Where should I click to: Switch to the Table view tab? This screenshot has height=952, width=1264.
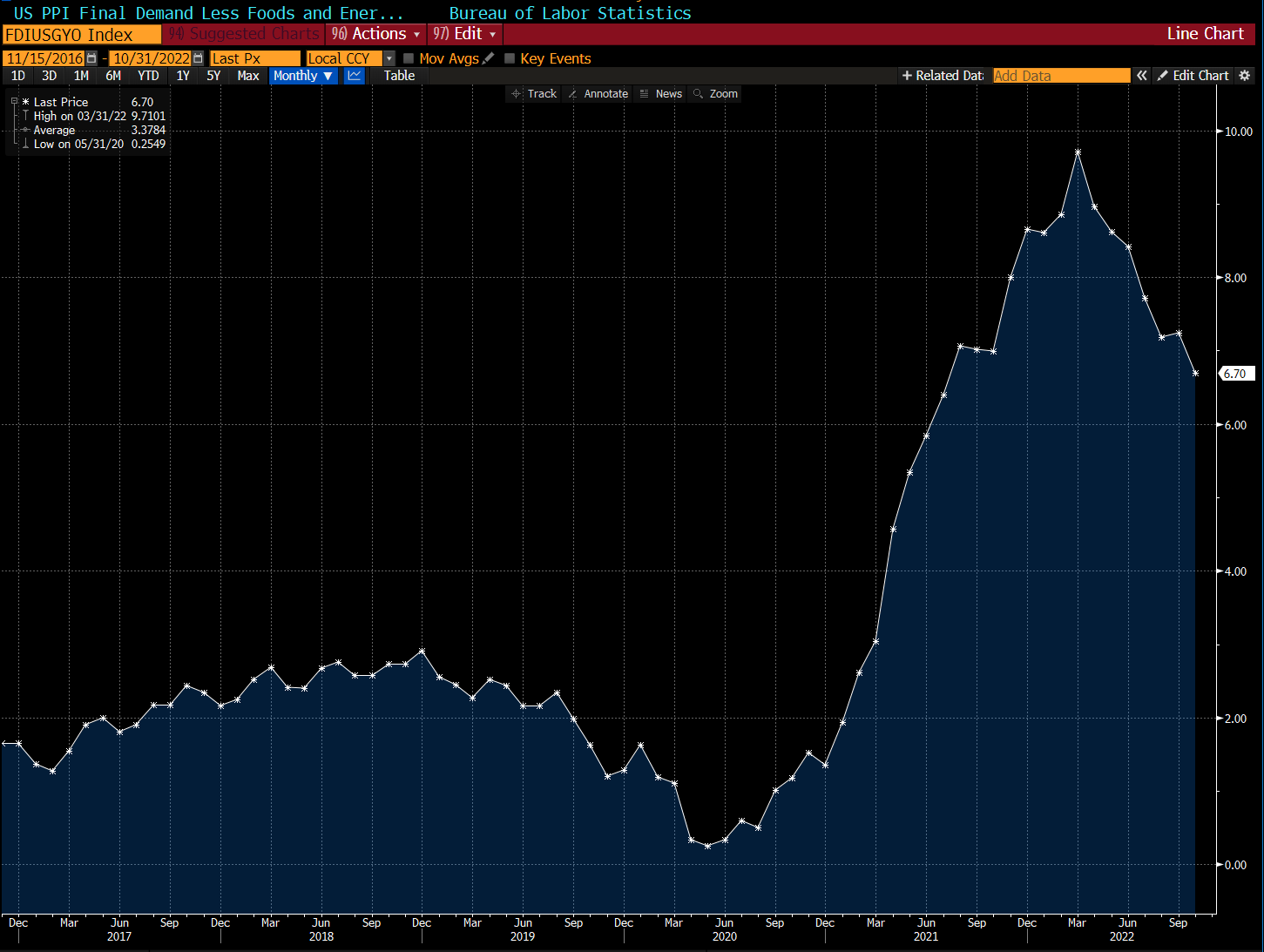(x=398, y=76)
